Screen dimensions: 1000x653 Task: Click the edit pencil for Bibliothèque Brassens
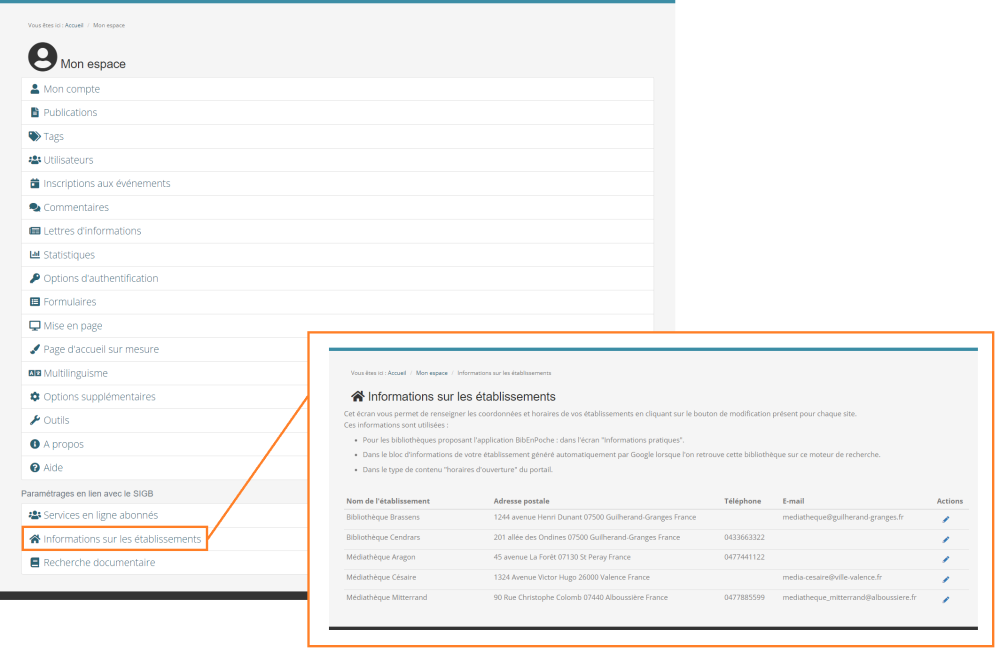point(946,517)
